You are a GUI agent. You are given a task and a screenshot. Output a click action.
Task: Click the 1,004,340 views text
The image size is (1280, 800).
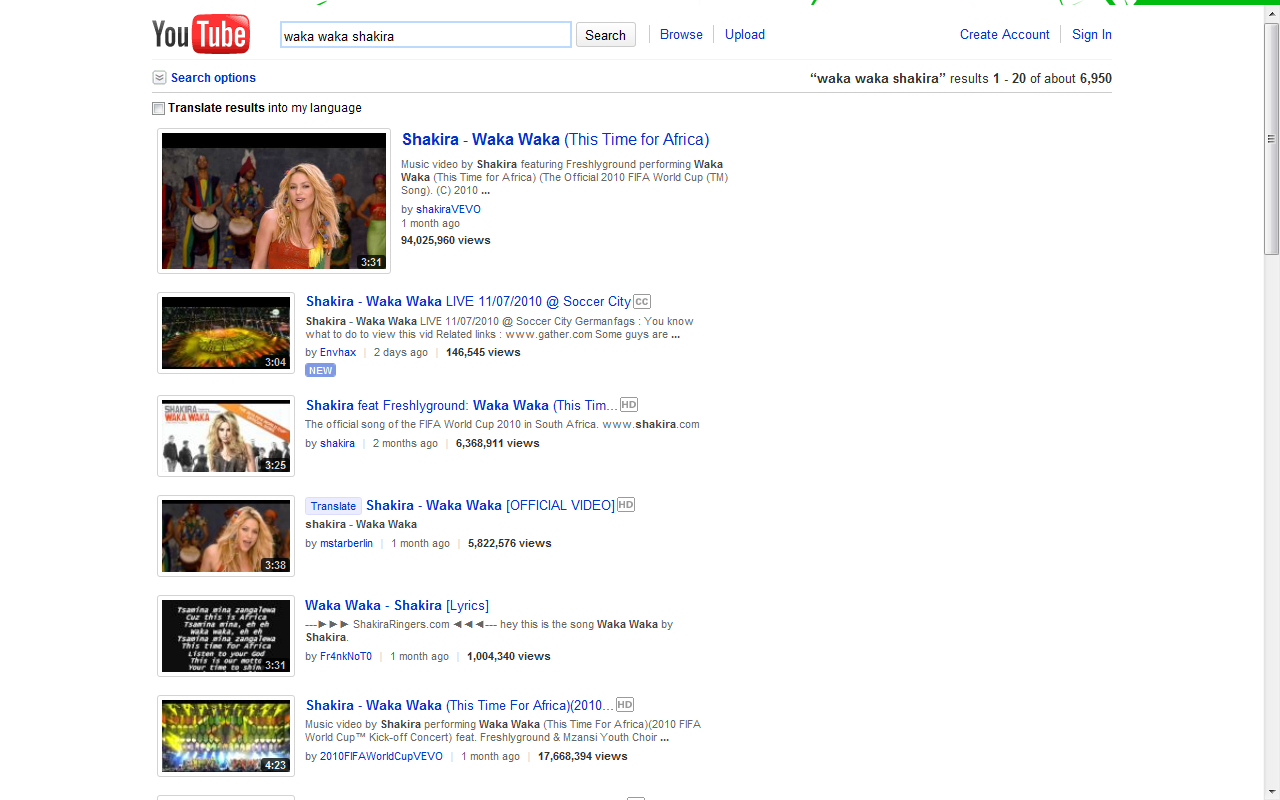[x=509, y=657]
